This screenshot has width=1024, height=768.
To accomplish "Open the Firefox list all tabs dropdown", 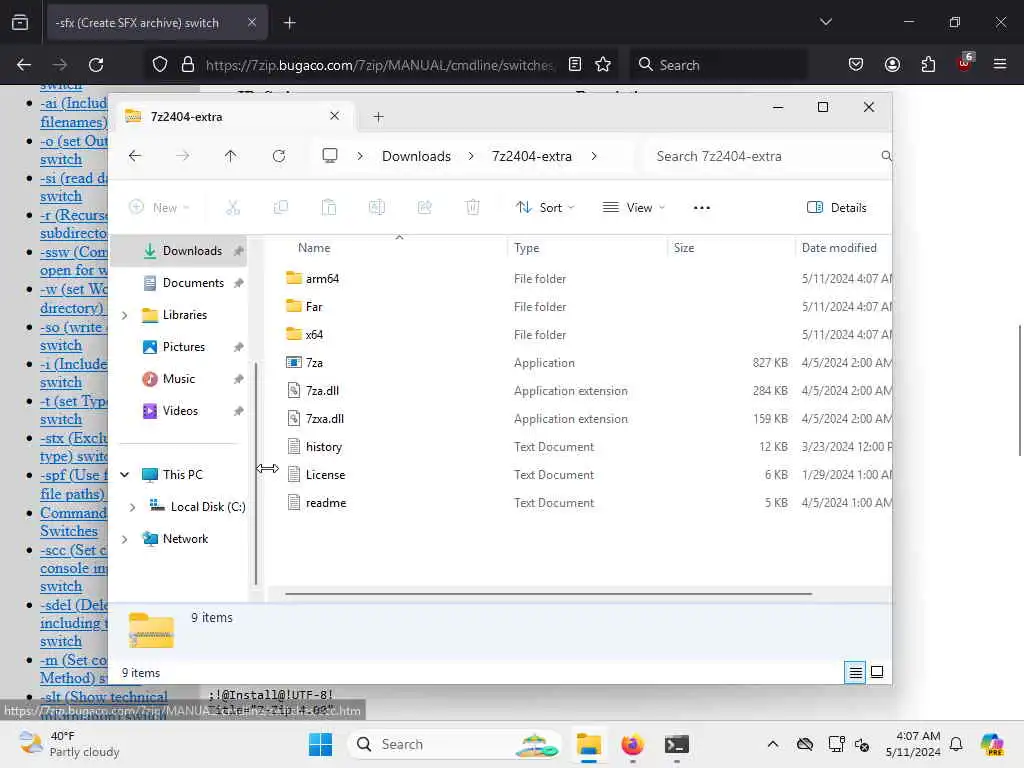I will (x=826, y=22).
